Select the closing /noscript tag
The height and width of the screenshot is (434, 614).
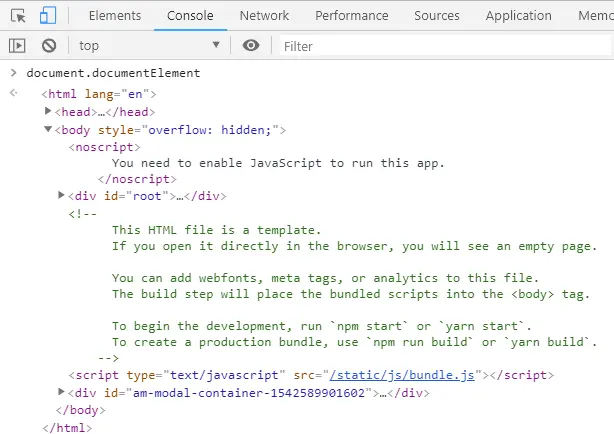[x=137, y=179]
